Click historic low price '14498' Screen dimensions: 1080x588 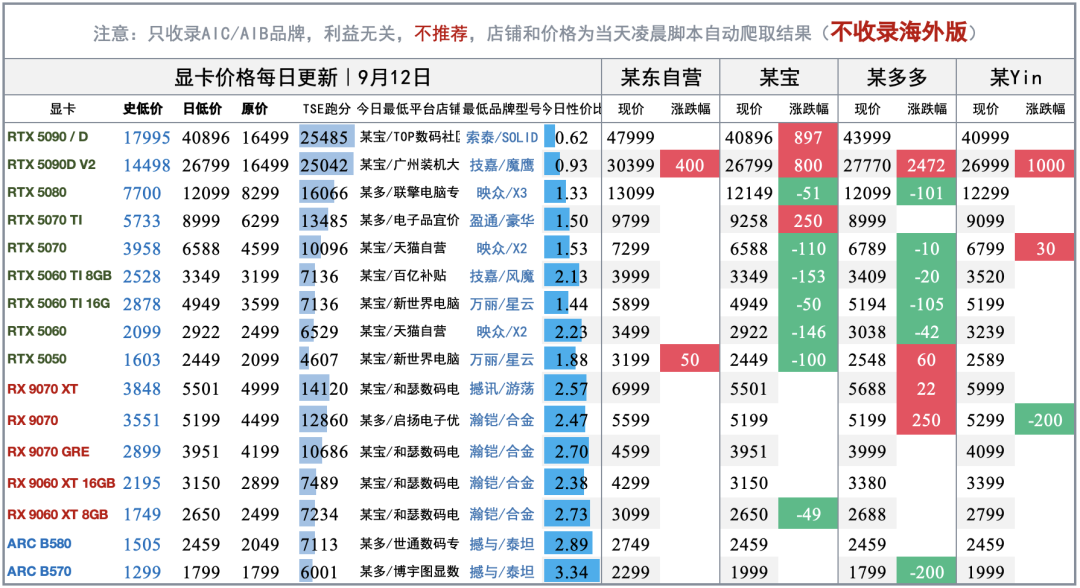coord(147,165)
